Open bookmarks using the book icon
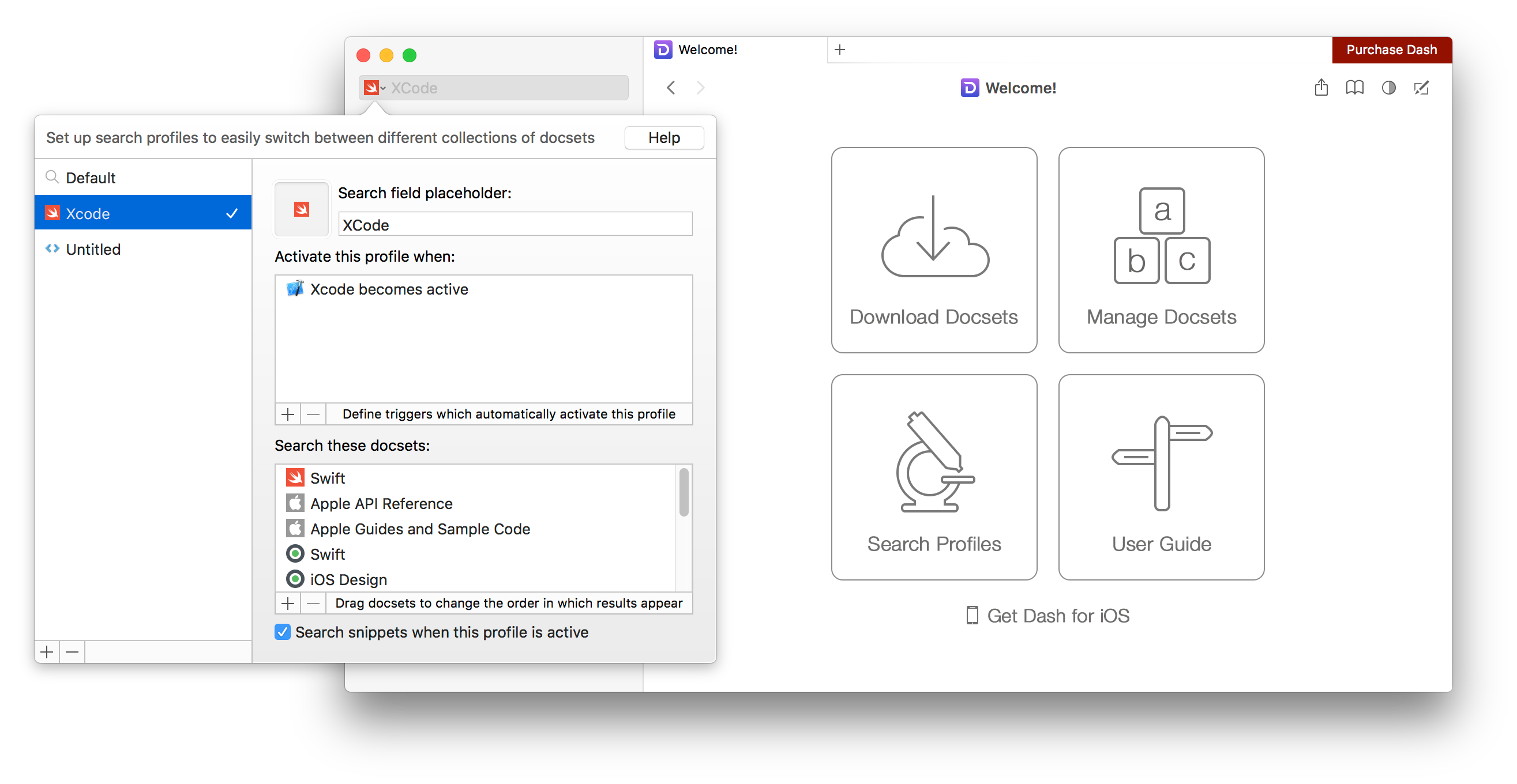This screenshot has height=784, width=1517. point(1354,87)
